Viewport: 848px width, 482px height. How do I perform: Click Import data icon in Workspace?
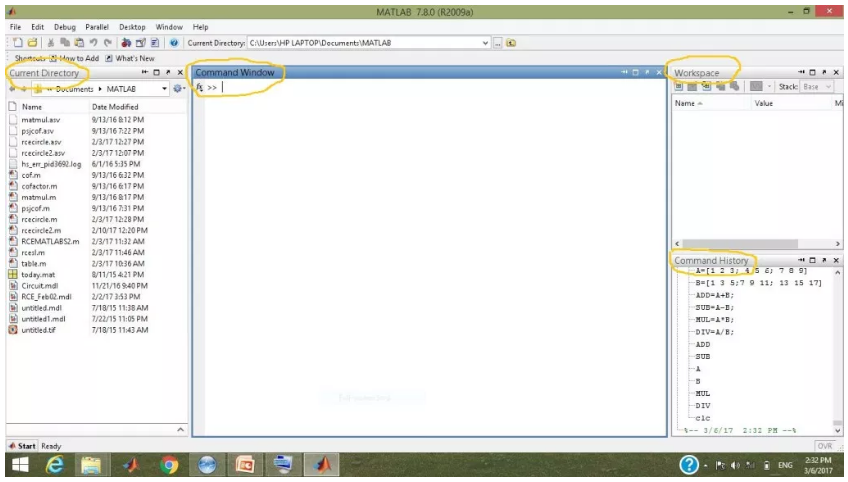(x=706, y=87)
